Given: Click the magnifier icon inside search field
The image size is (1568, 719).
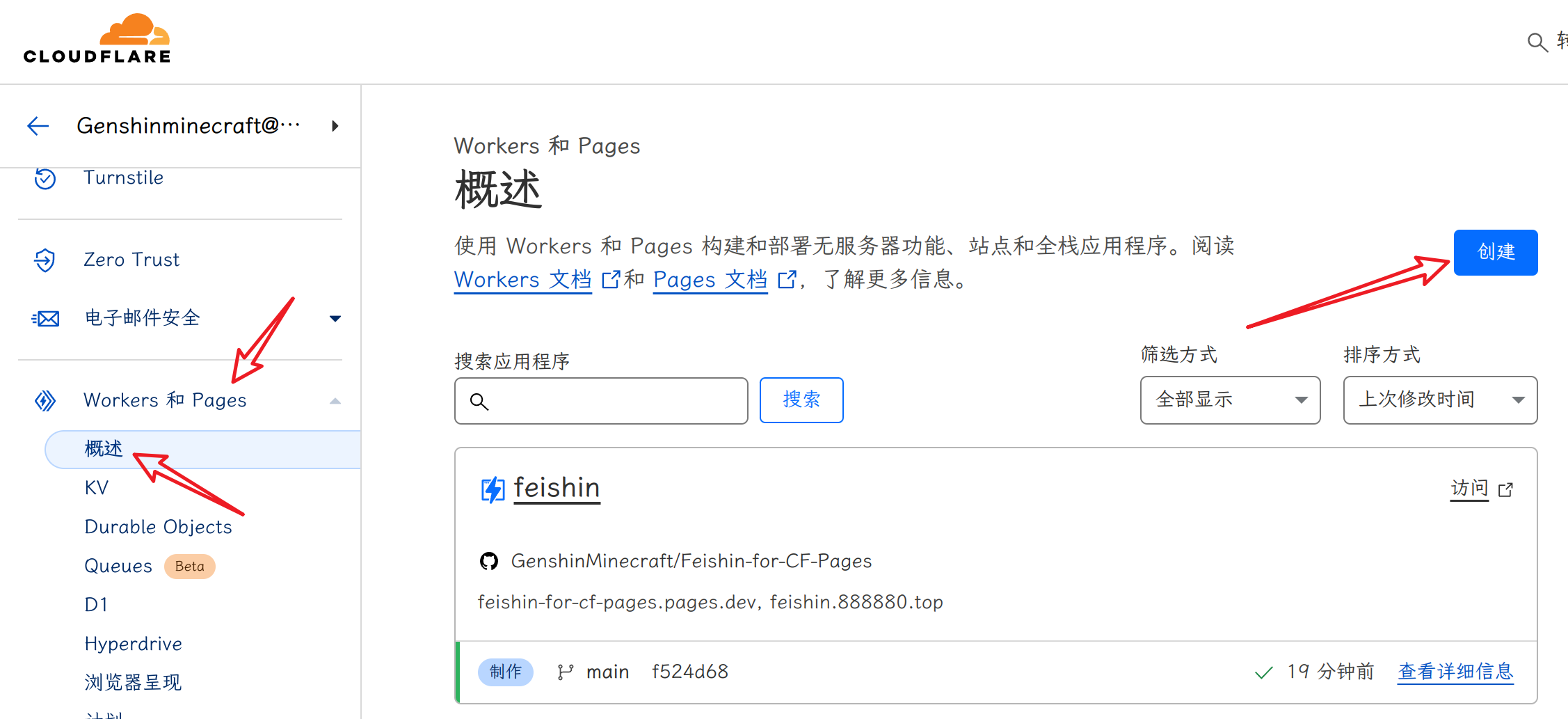Looking at the screenshot, I should [x=479, y=402].
